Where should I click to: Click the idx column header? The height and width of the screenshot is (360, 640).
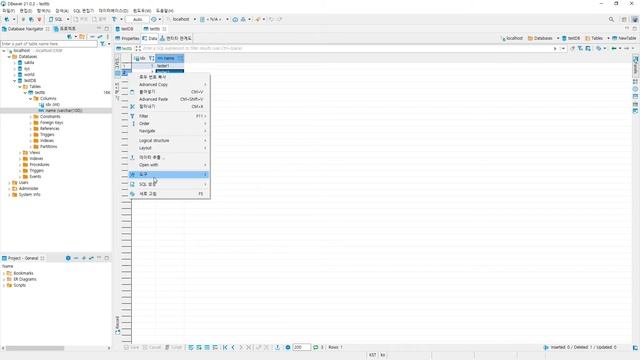[x=144, y=58]
